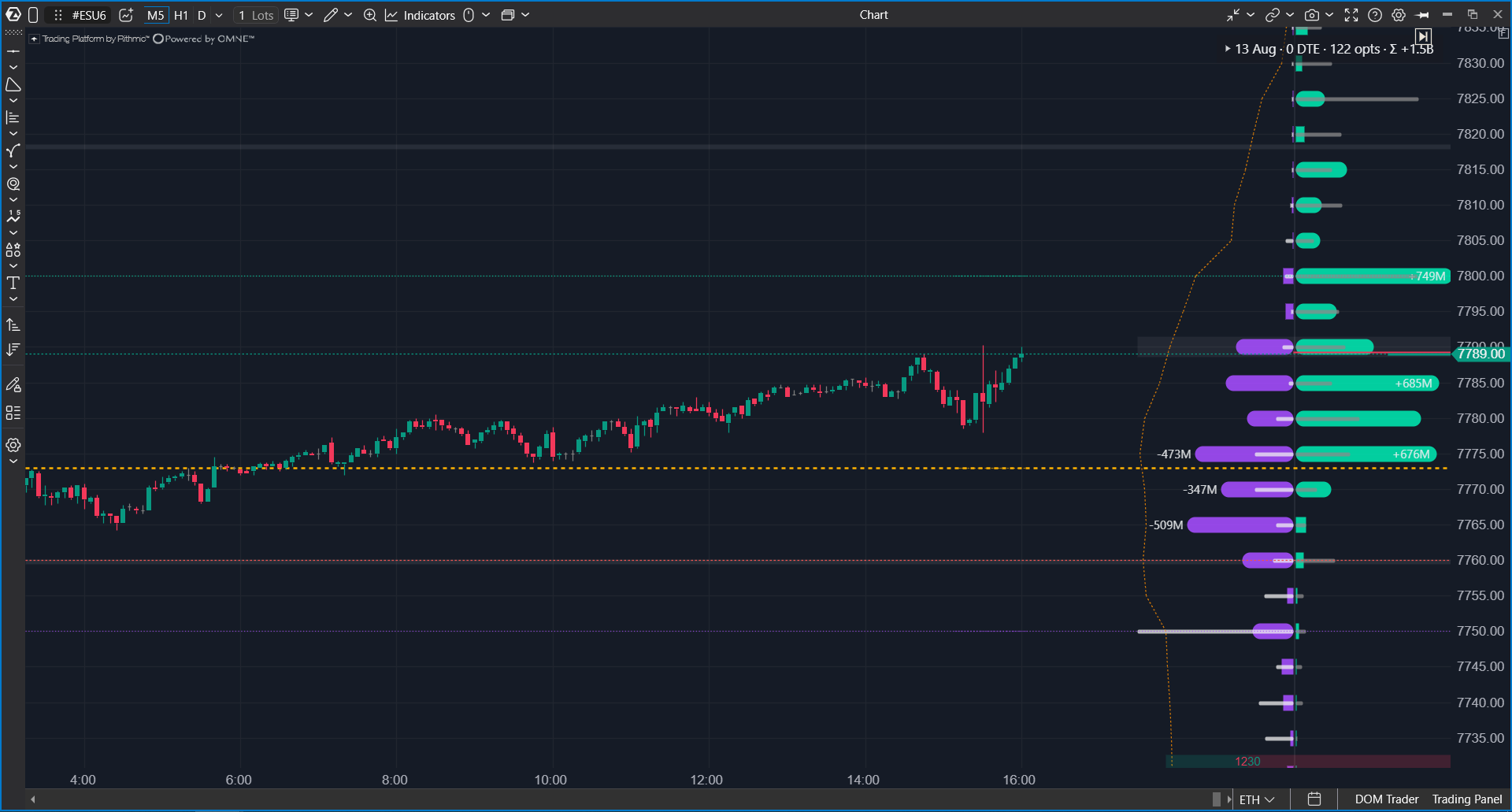Expand the chart style dropdown arrow
This screenshot has width=1512, height=812.
[309, 15]
